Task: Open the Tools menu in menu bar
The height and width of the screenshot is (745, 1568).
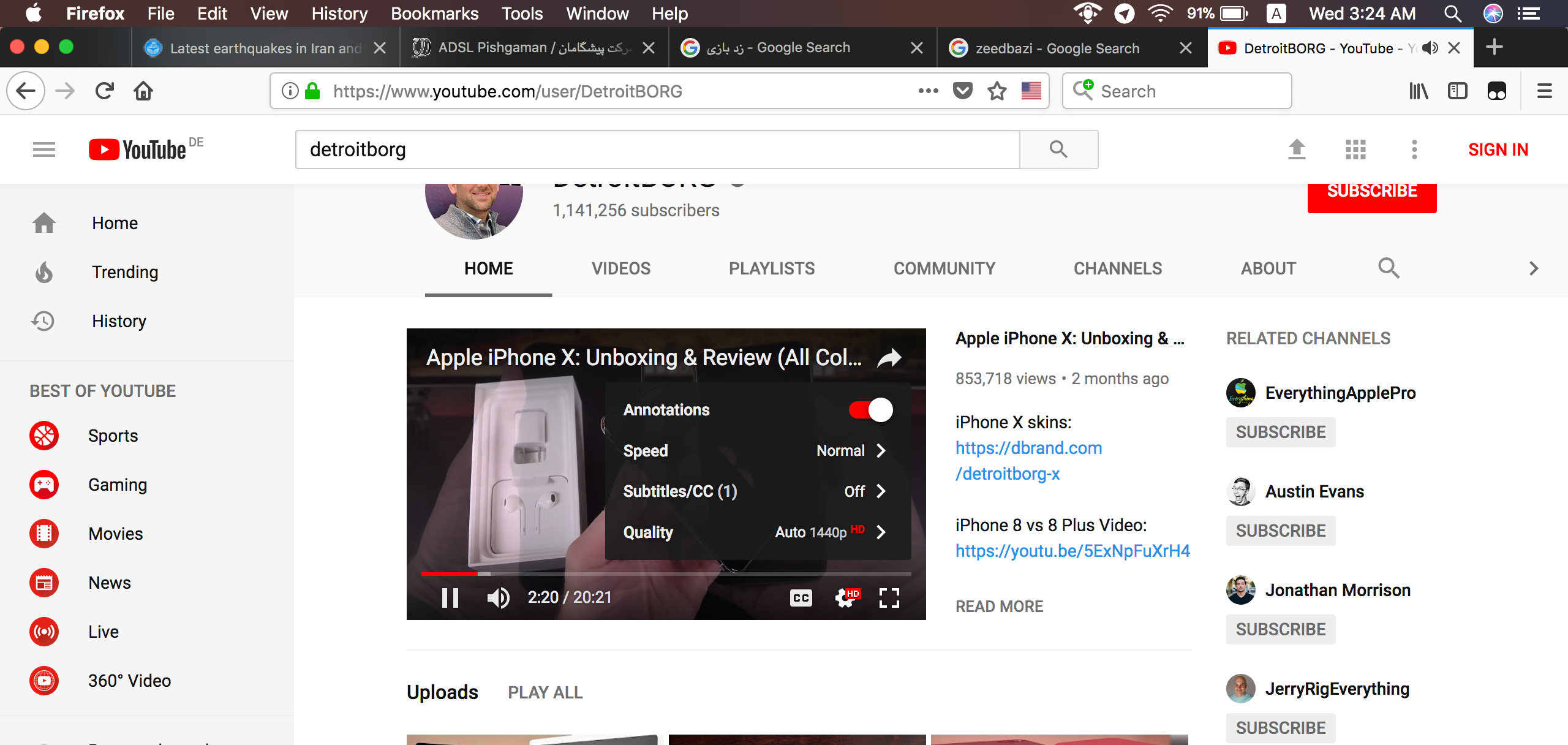Action: pos(522,13)
